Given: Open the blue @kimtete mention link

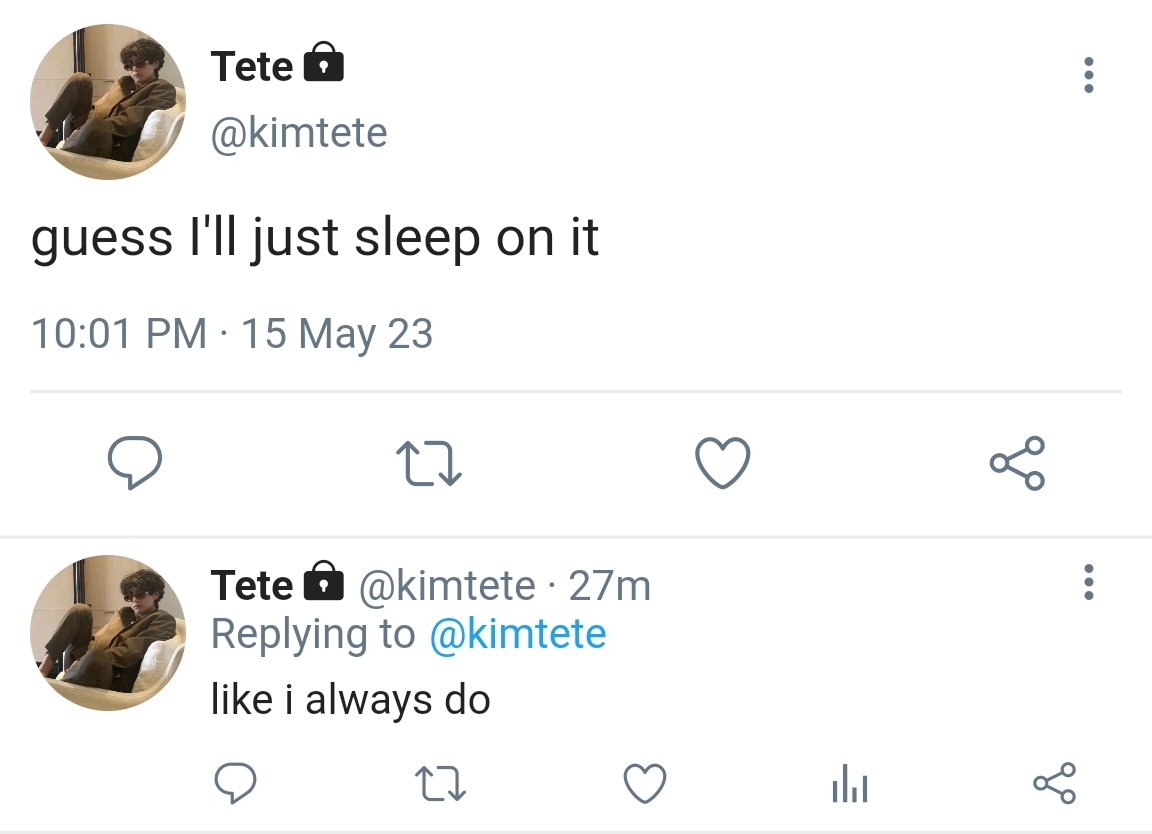Looking at the screenshot, I should 518,634.
